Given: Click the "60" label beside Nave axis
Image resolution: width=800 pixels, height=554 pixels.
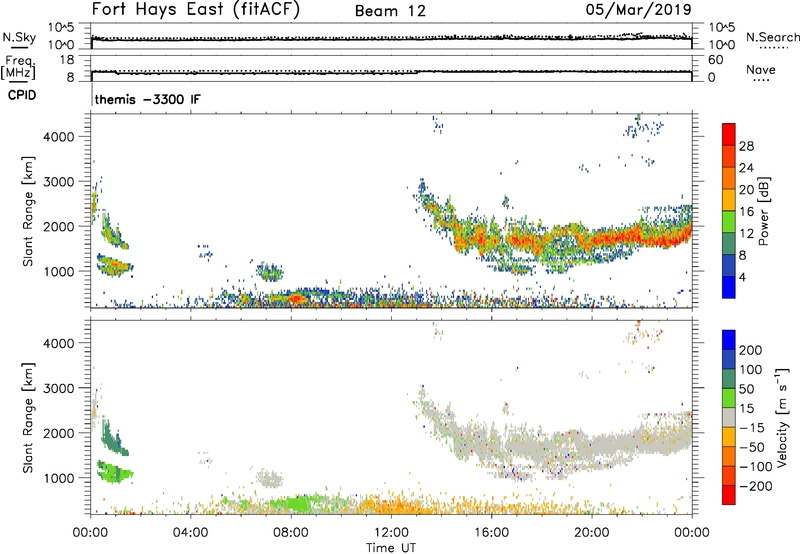Looking at the screenshot, I should pos(715,60).
